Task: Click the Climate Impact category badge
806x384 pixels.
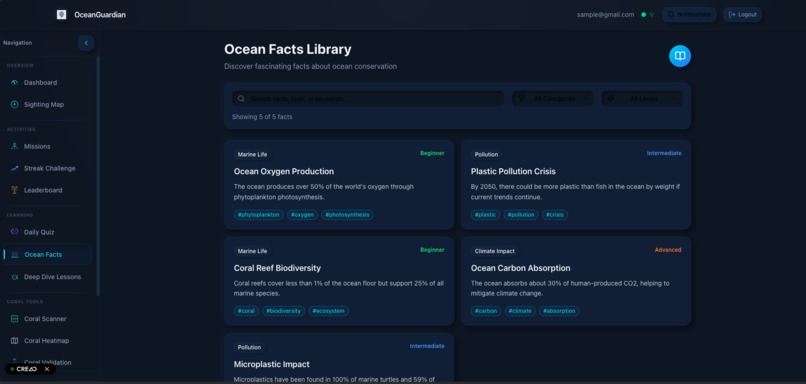Action: click(x=494, y=251)
